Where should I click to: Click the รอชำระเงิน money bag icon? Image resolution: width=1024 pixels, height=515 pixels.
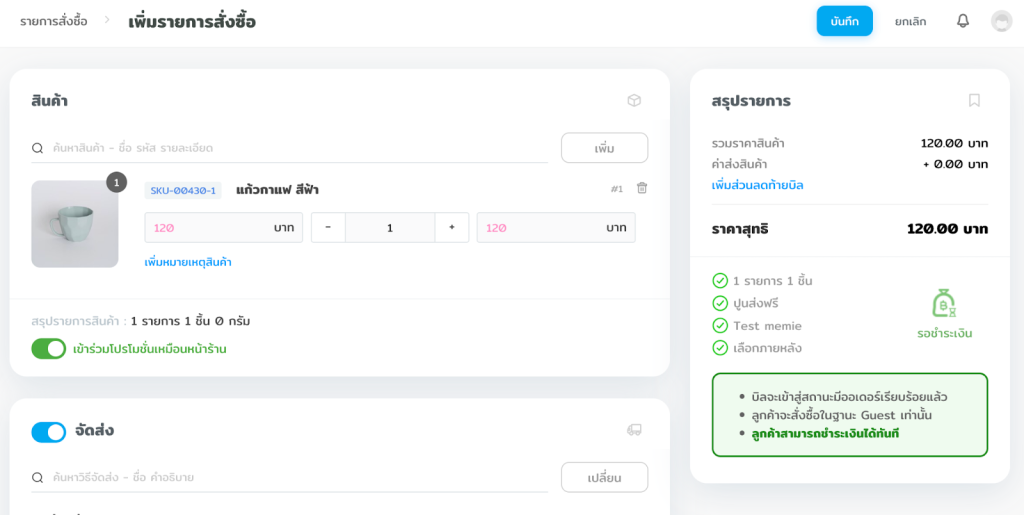click(x=944, y=303)
